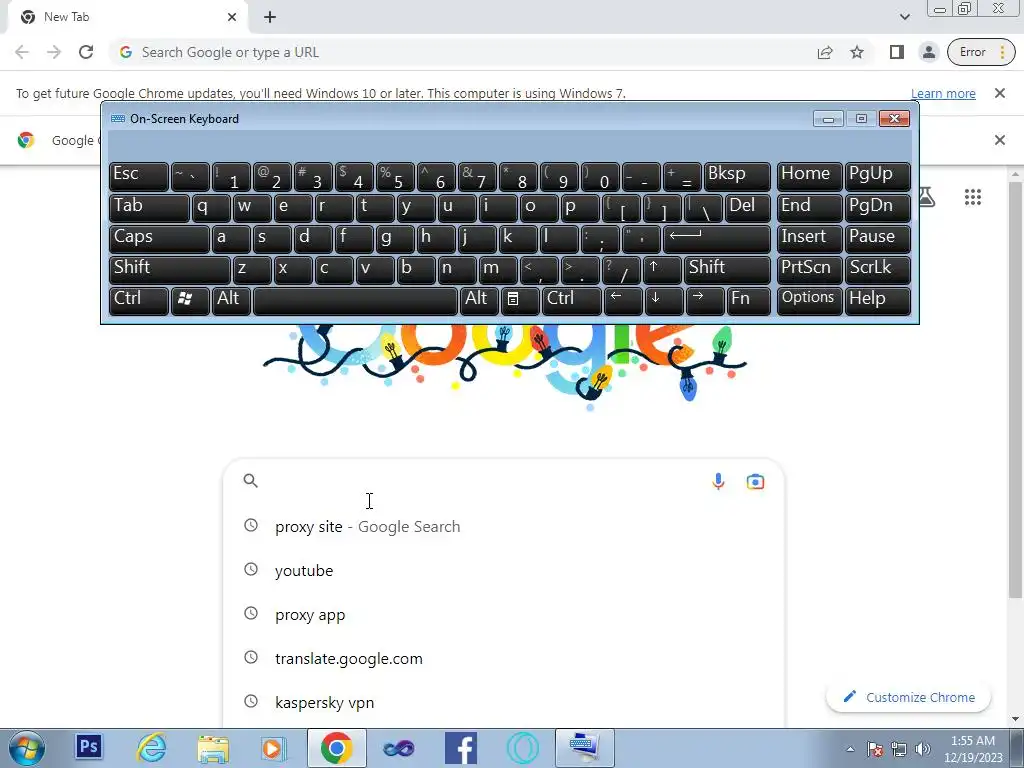
Task: Choose the 'proxy app' suggestion
Action: pos(504,615)
